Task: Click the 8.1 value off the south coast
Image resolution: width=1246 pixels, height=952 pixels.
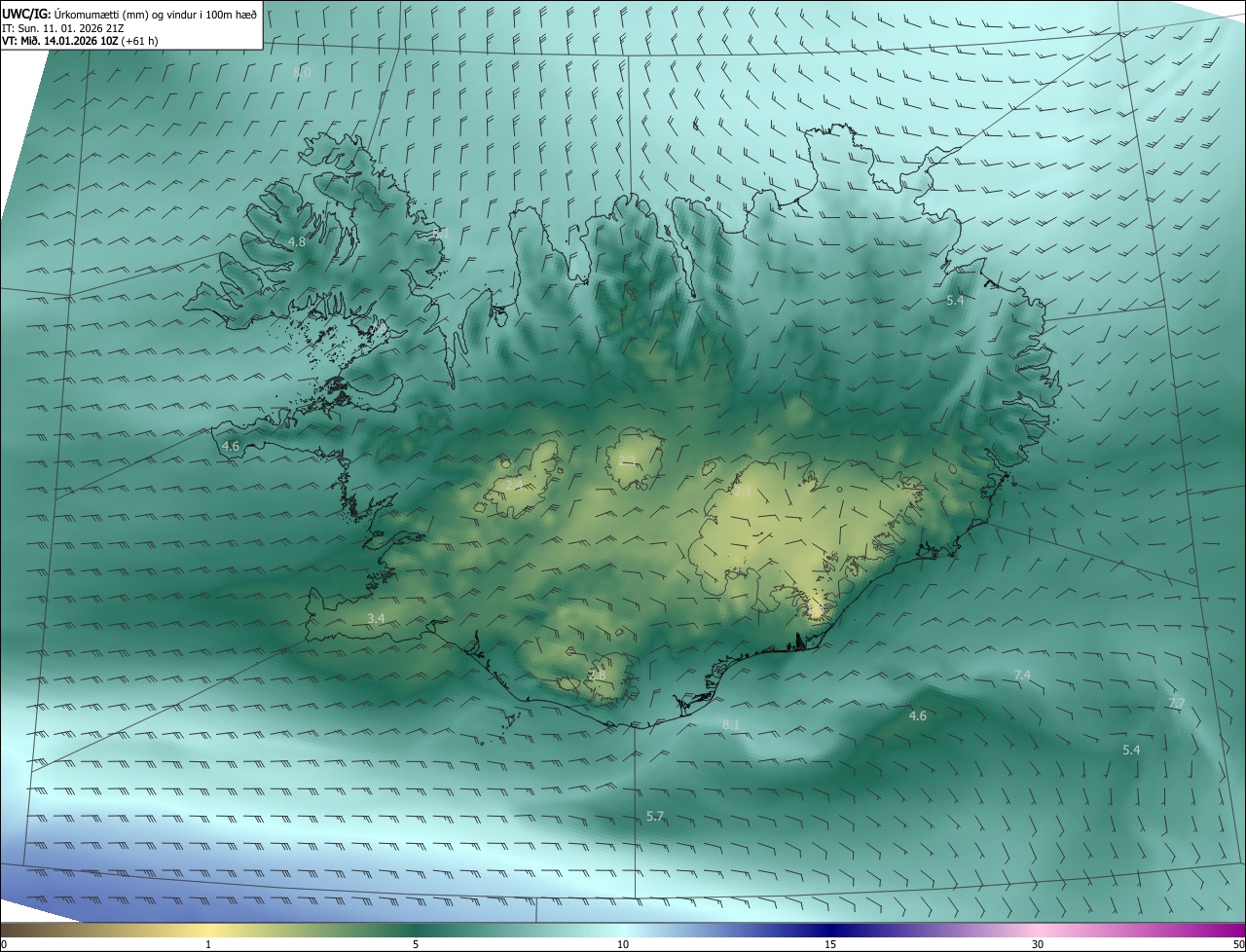Action: tap(731, 724)
